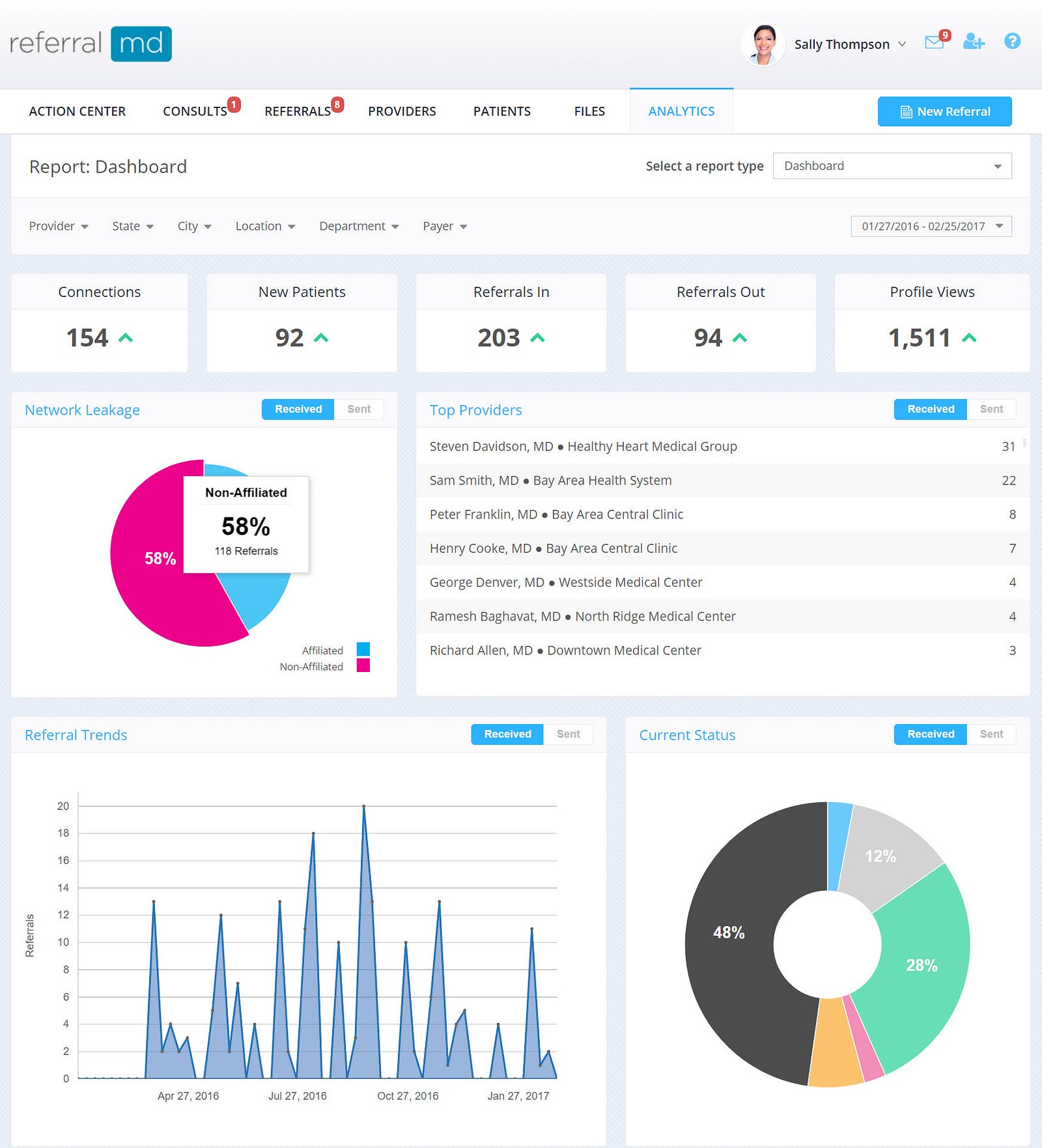Click the New Referral button

coord(944,111)
